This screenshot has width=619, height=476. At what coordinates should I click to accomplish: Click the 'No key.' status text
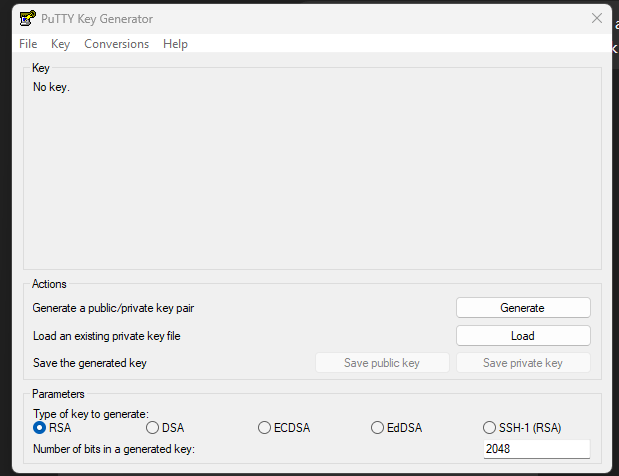coord(51,87)
